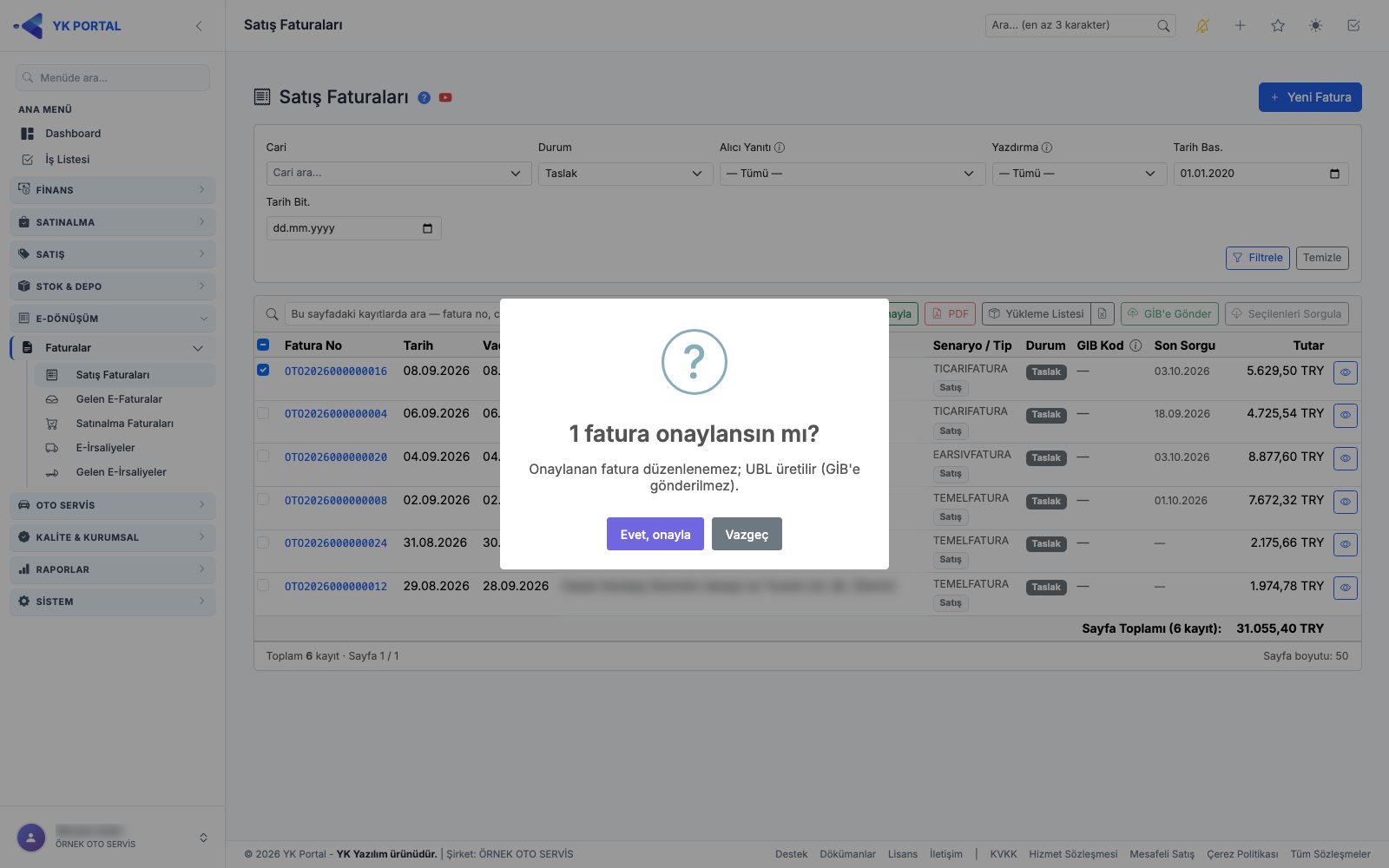The width and height of the screenshot is (1389, 868).
Task: Click the Yazdırma info icon
Action: click(1047, 148)
